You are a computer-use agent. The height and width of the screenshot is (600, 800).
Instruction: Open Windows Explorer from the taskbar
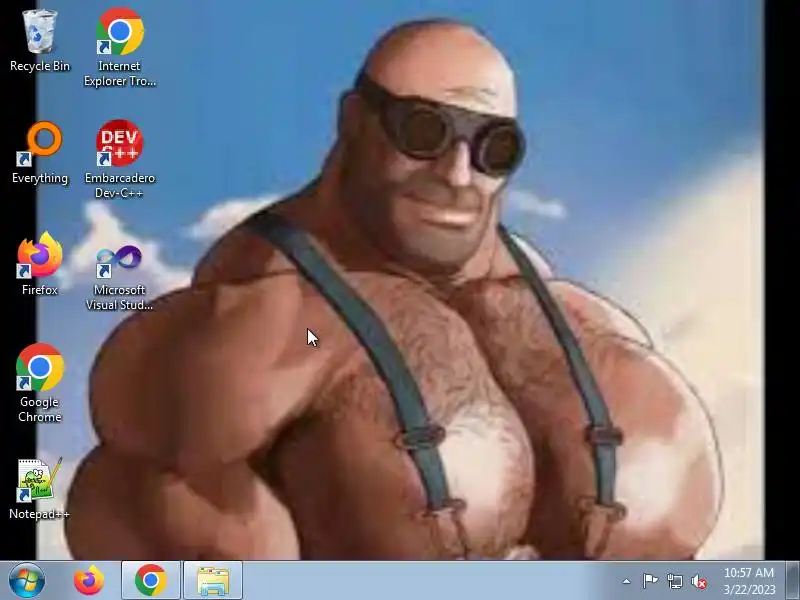(x=213, y=581)
